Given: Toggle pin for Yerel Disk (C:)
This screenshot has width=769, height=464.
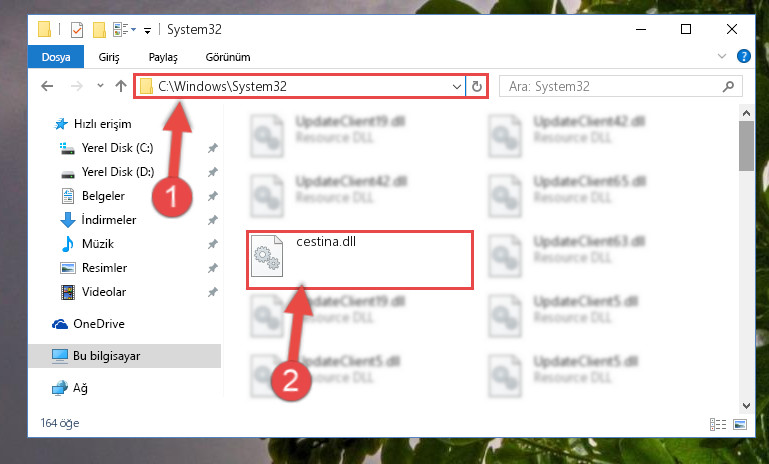Looking at the screenshot, I should [212, 148].
